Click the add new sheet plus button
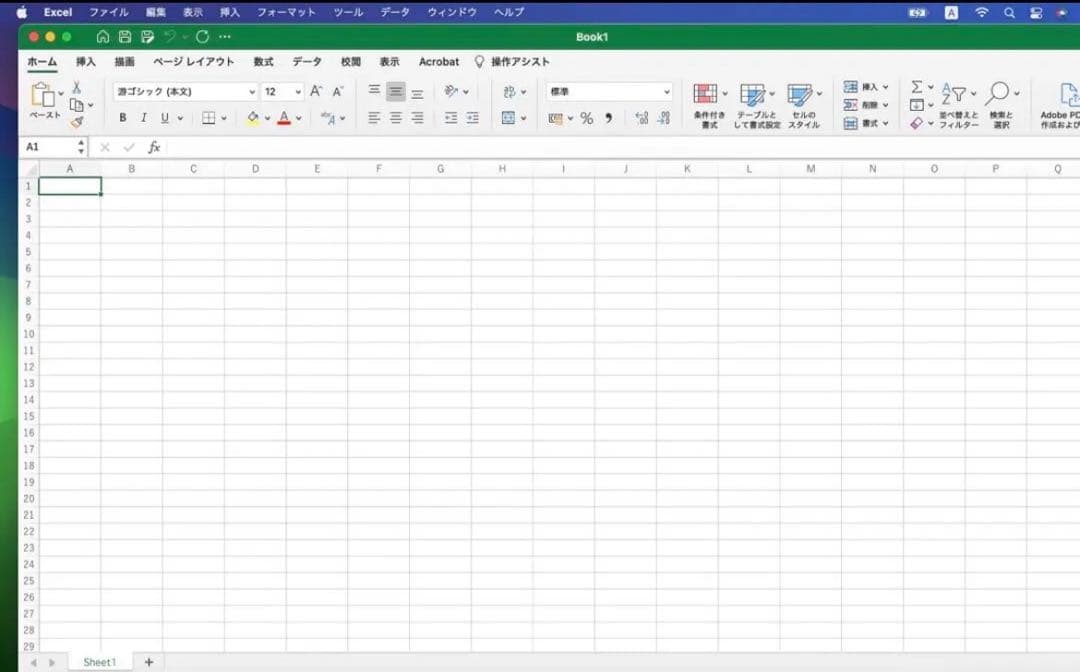Viewport: 1080px width, 672px height. [149, 662]
